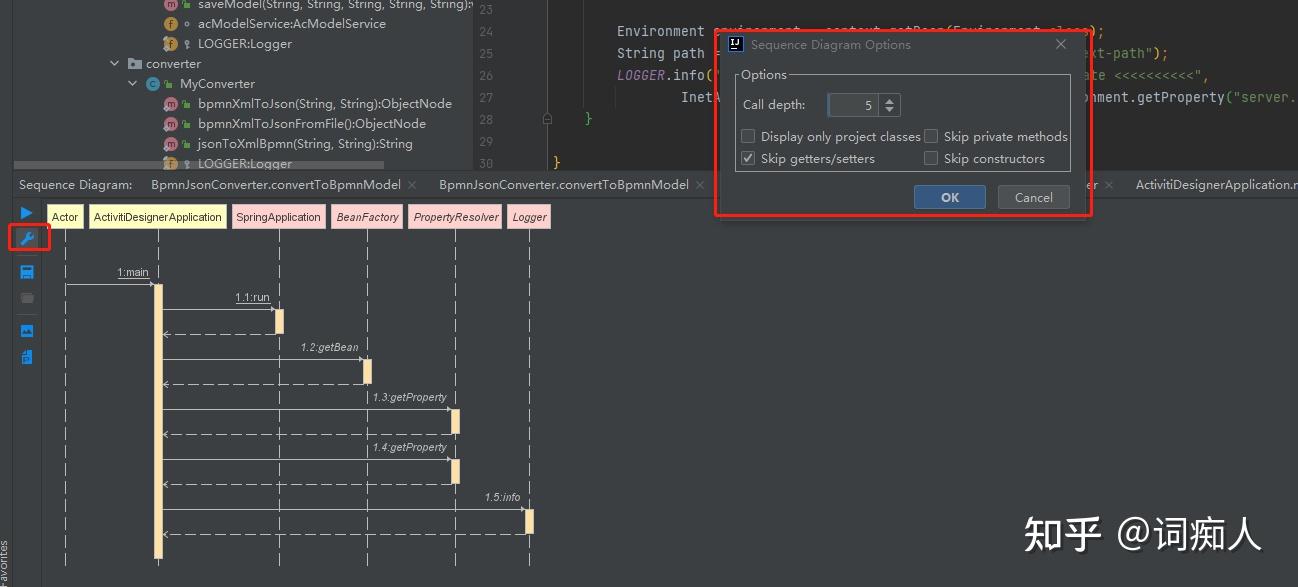The image size is (1298, 587).
Task: Uncheck Skip getters/setters option
Action: [x=748, y=158]
